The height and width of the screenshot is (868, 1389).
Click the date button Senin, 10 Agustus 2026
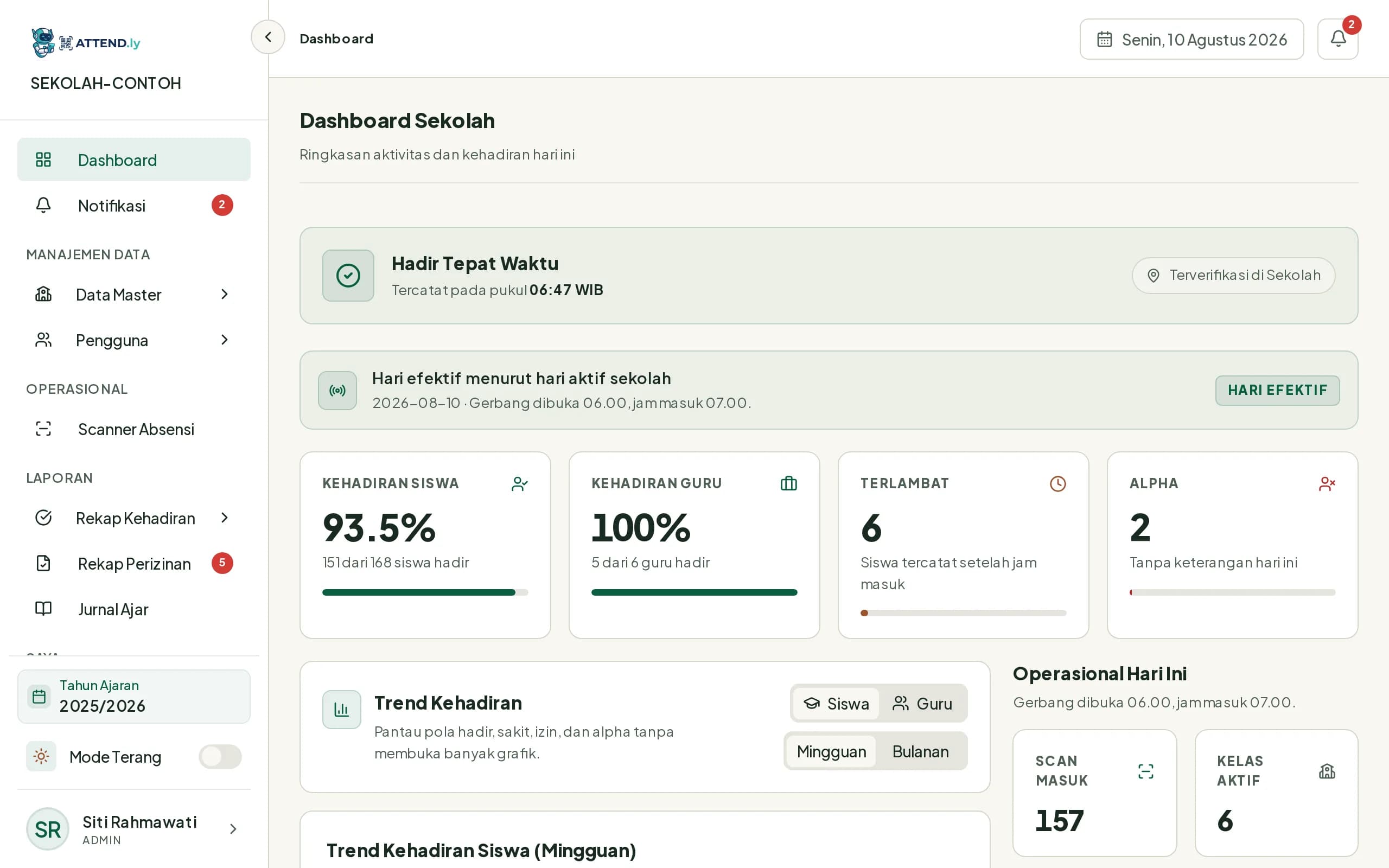pos(1192,39)
